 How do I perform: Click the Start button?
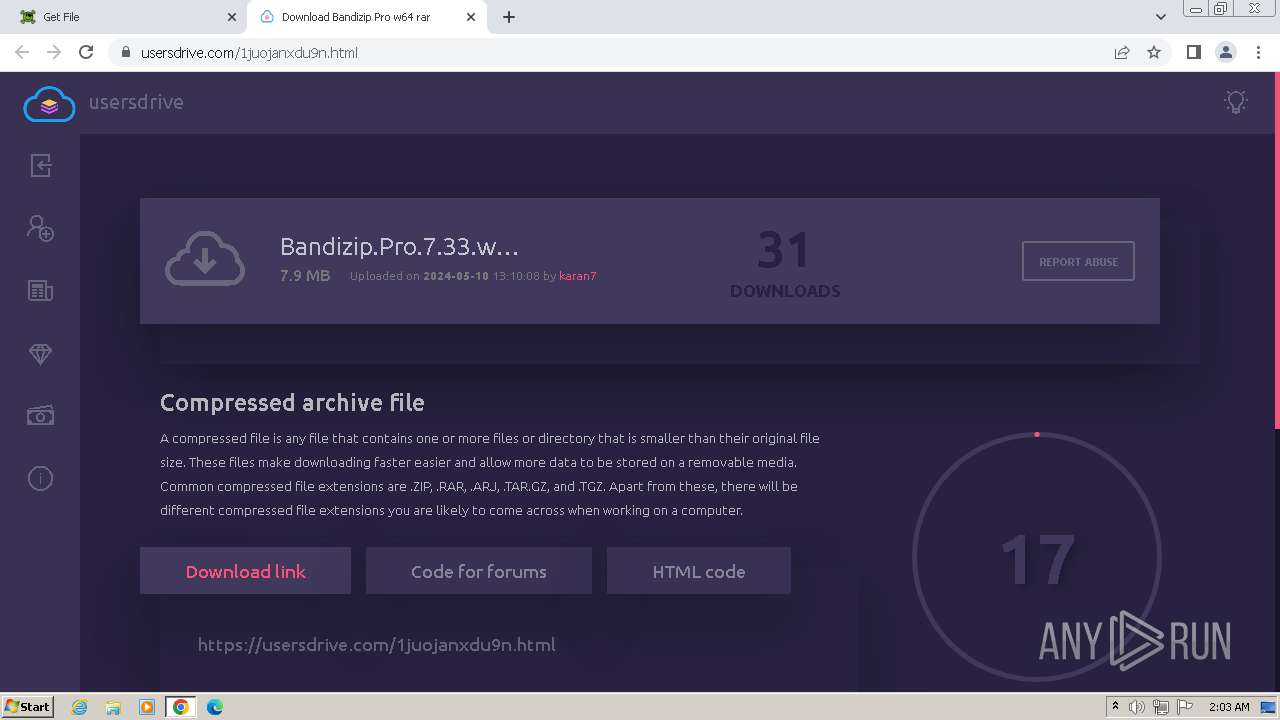point(27,706)
